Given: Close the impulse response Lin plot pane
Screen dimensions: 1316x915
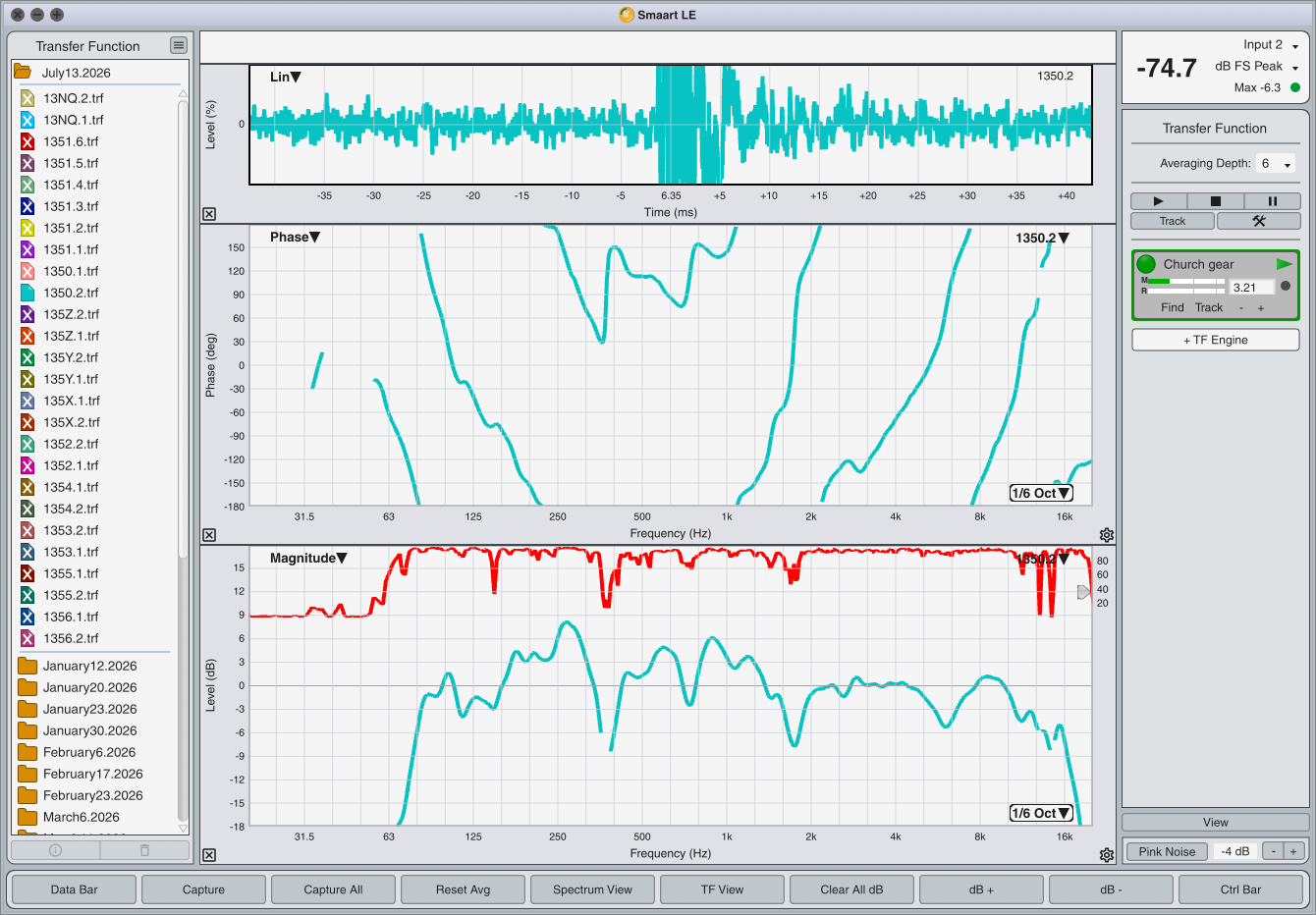Looking at the screenshot, I should (x=209, y=214).
